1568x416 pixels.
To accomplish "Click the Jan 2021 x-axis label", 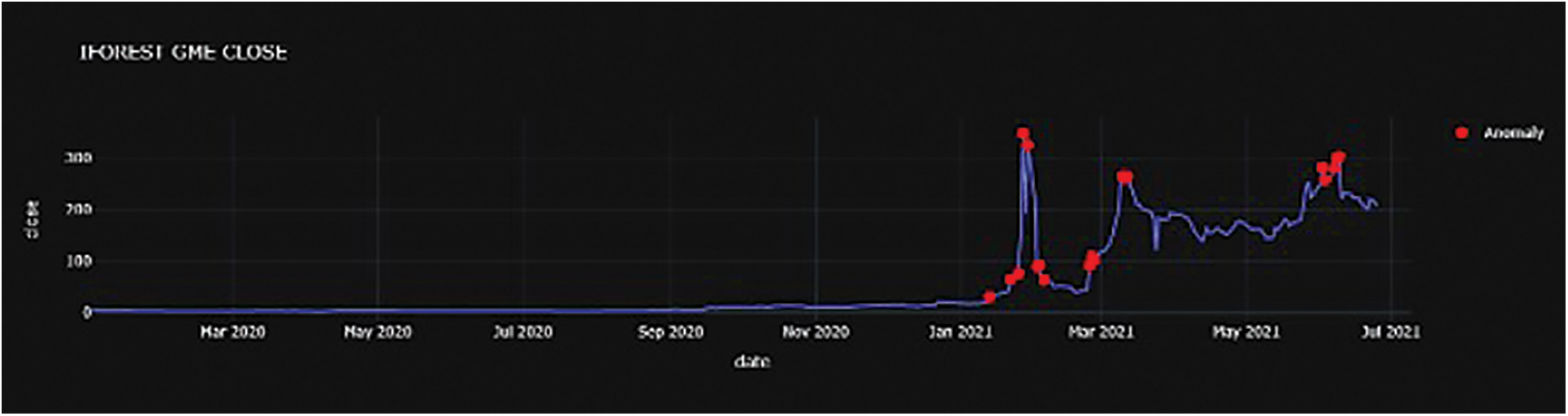I will (960, 332).
